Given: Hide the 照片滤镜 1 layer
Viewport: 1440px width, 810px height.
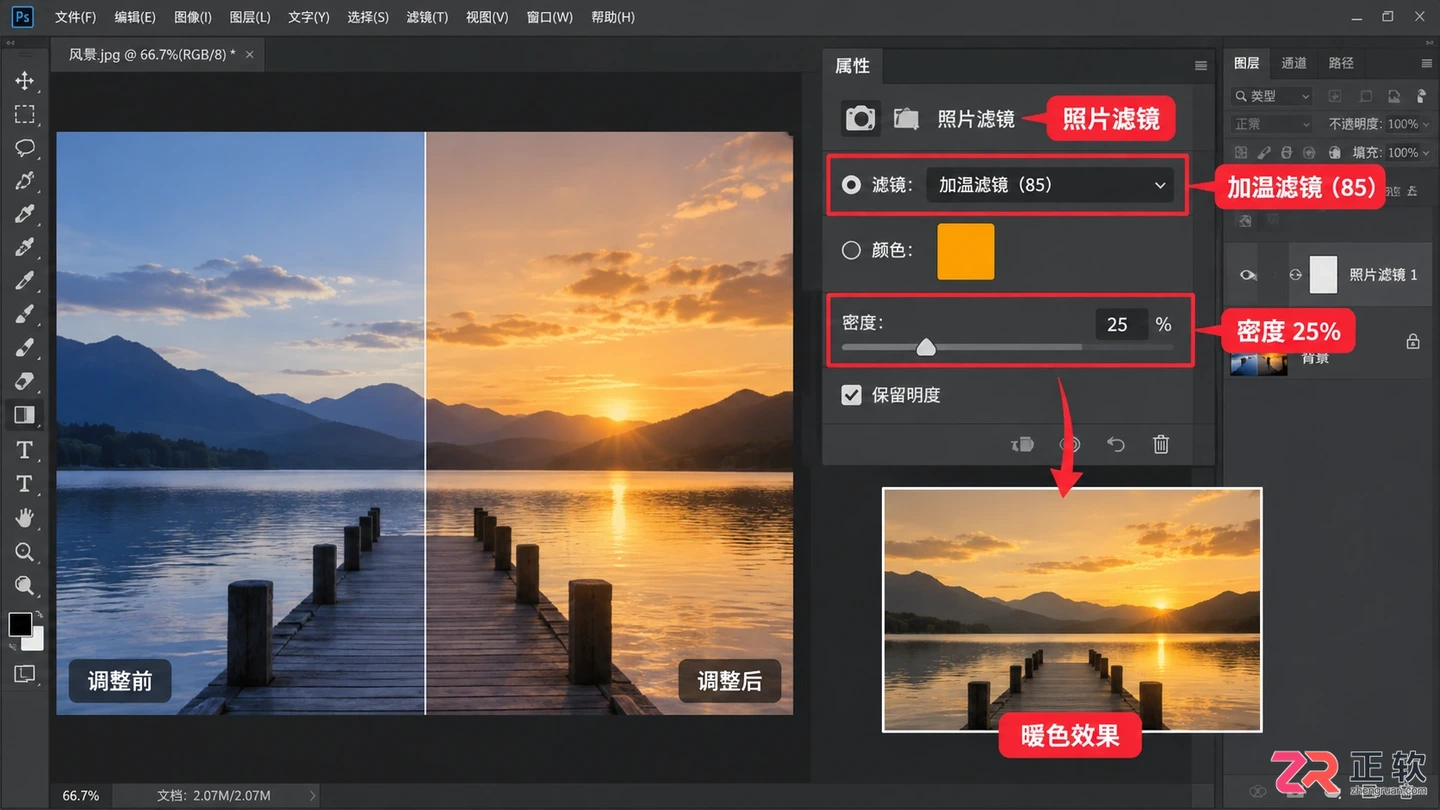Looking at the screenshot, I should [1248, 275].
